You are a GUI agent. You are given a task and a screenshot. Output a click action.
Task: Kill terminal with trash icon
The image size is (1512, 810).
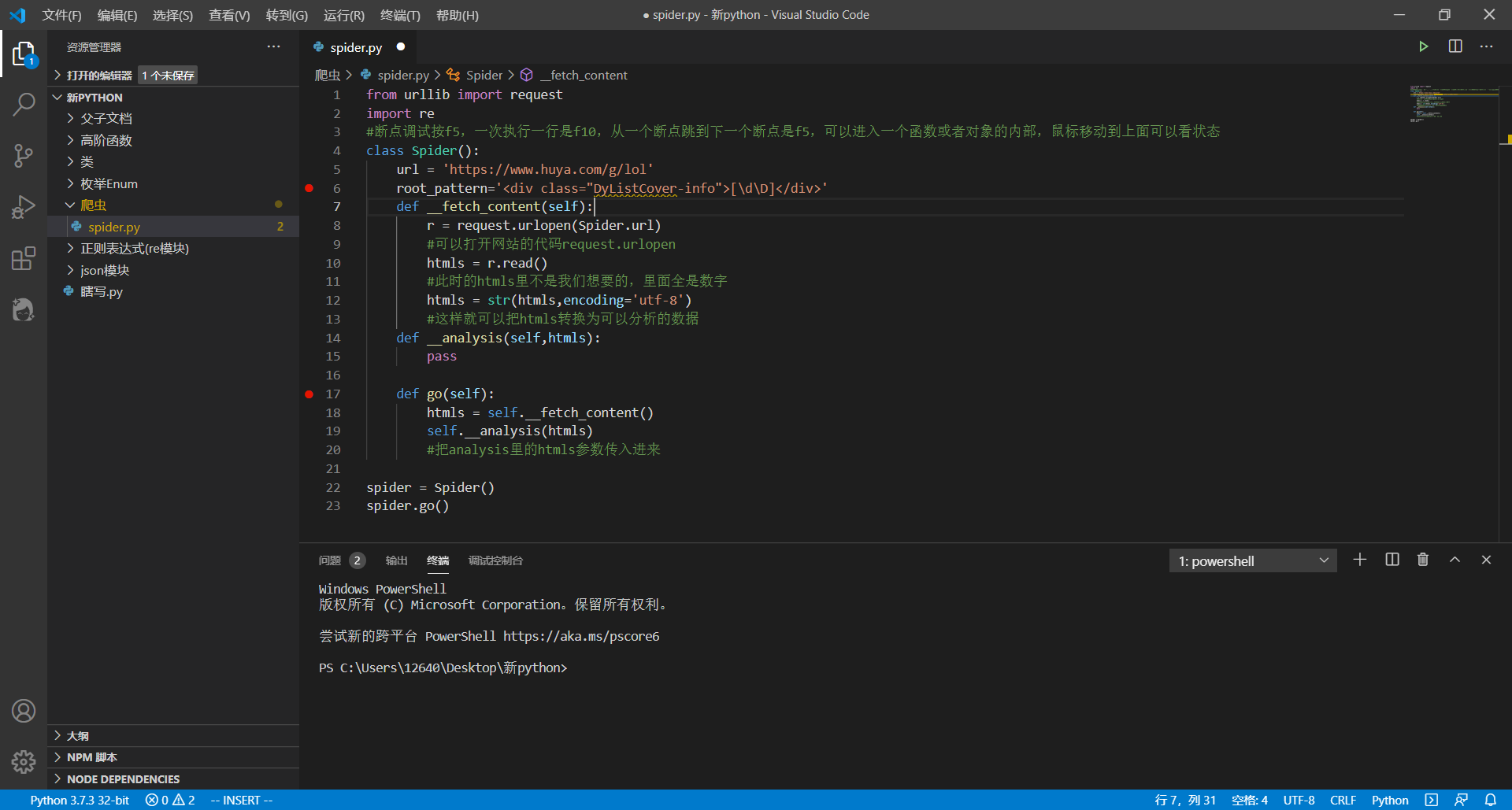click(x=1423, y=560)
